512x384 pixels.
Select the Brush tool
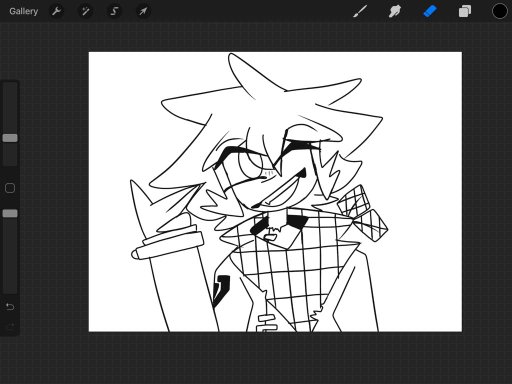coord(360,11)
